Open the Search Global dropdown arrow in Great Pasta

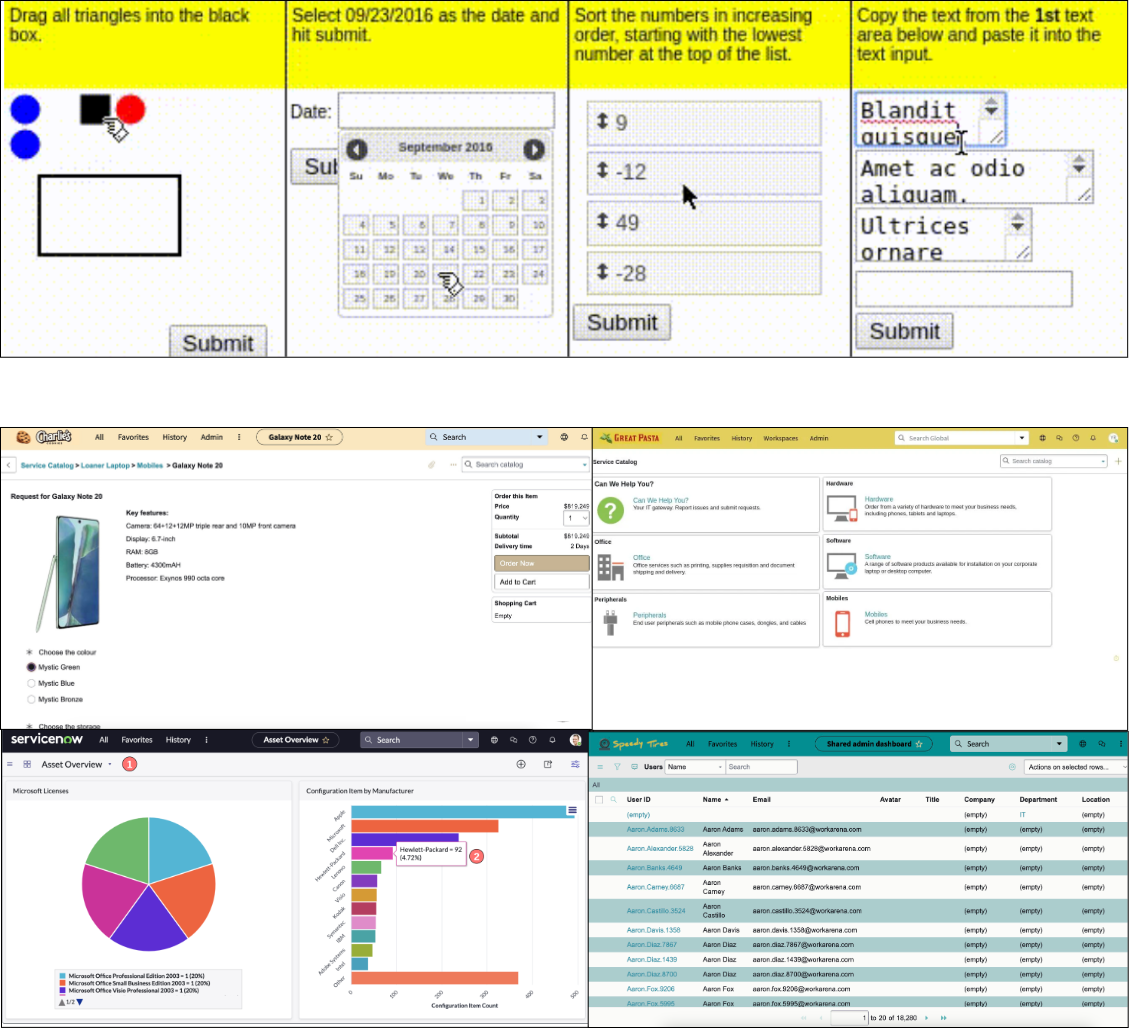coord(1022,438)
